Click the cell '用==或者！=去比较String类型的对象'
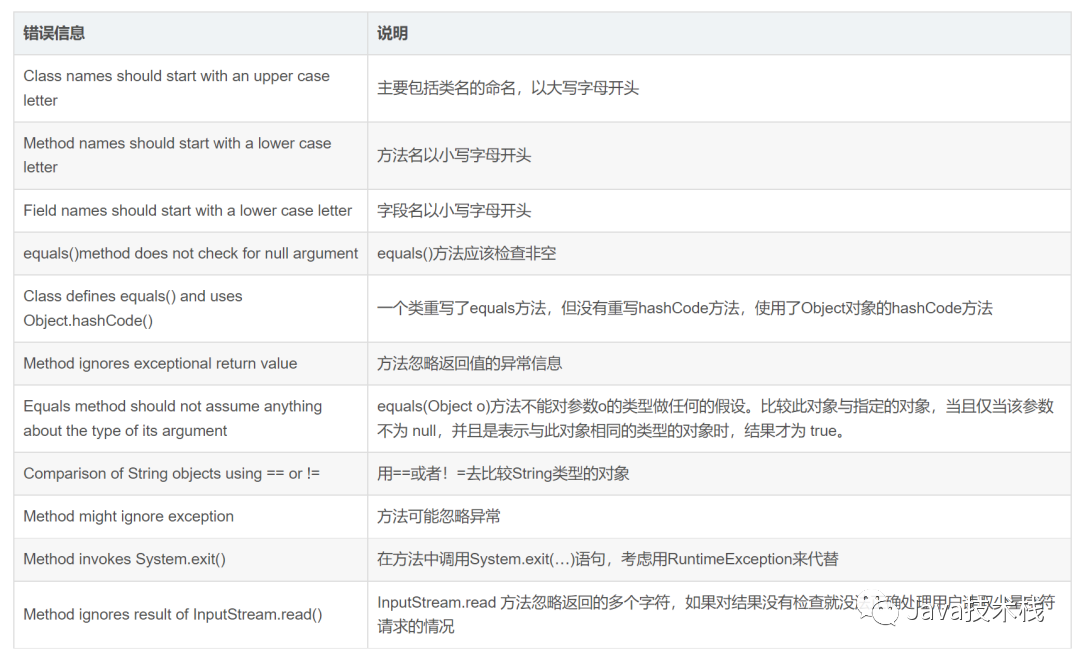This screenshot has height=658, width=1080. (719, 473)
